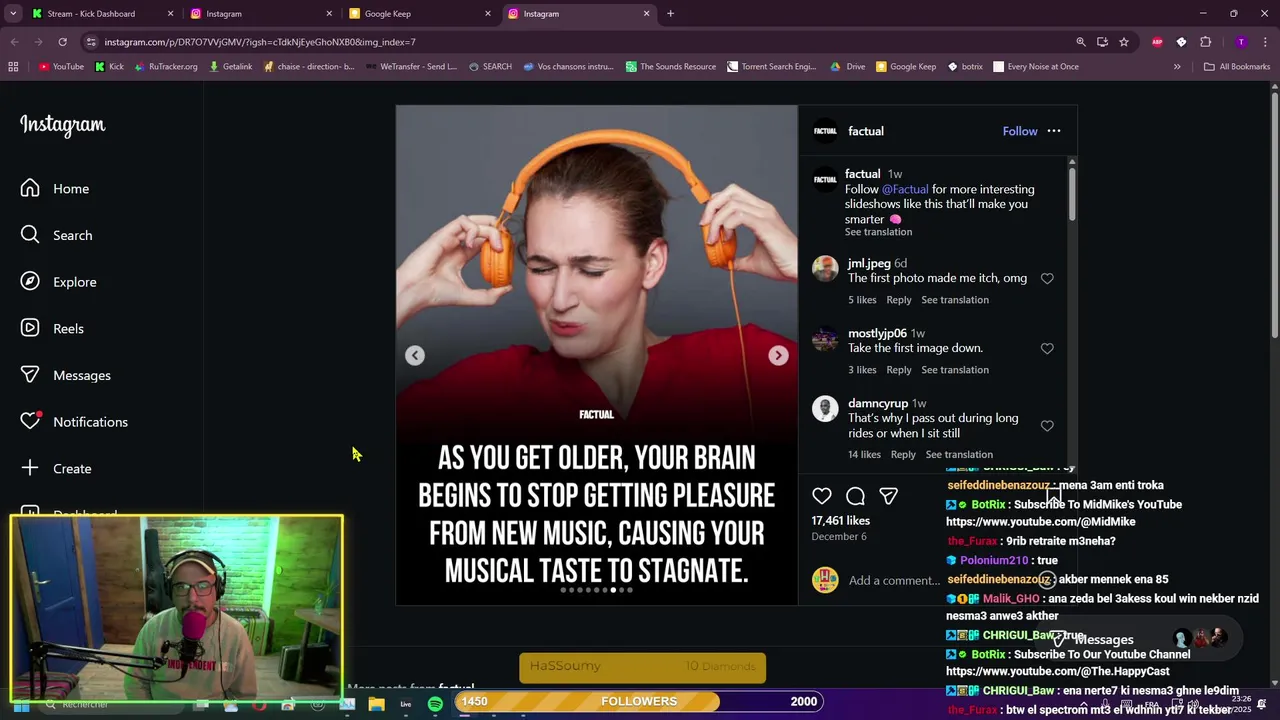The image size is (1280, 720).
Task: Open @Factual mention link in caption
Action: (905, 189)
